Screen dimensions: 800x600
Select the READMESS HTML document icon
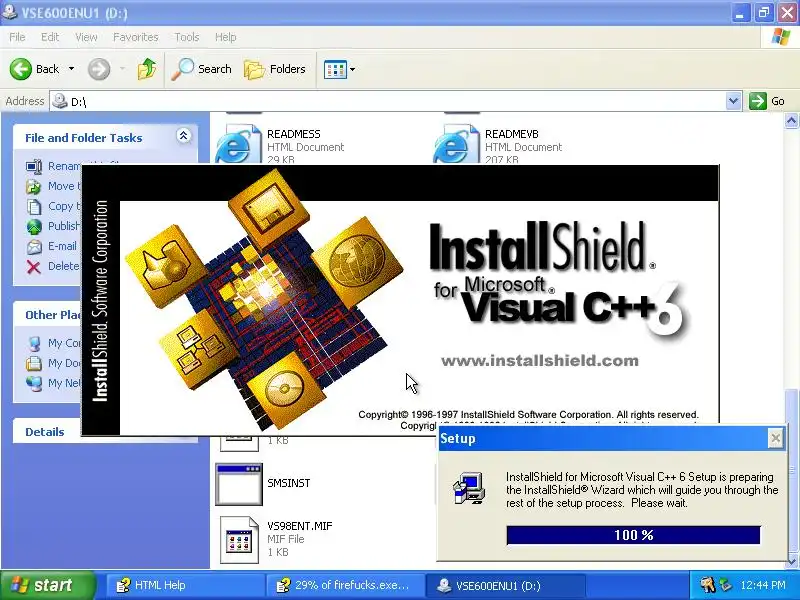238,144
